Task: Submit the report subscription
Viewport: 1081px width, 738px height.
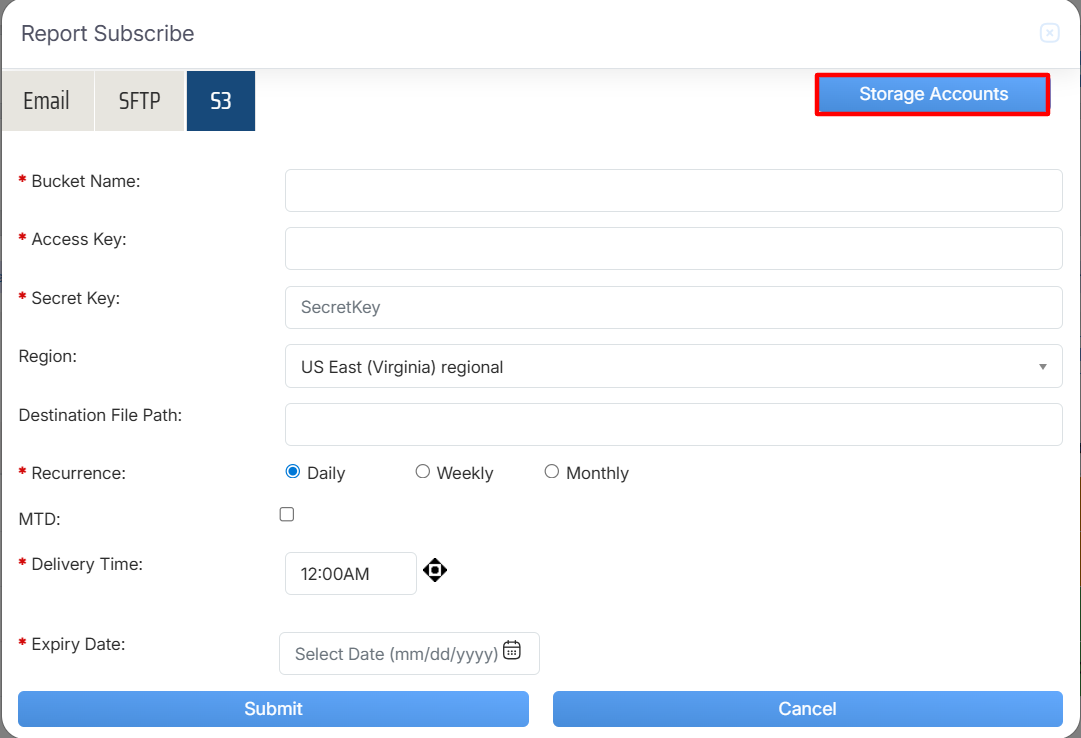Action: click(273, 708)
